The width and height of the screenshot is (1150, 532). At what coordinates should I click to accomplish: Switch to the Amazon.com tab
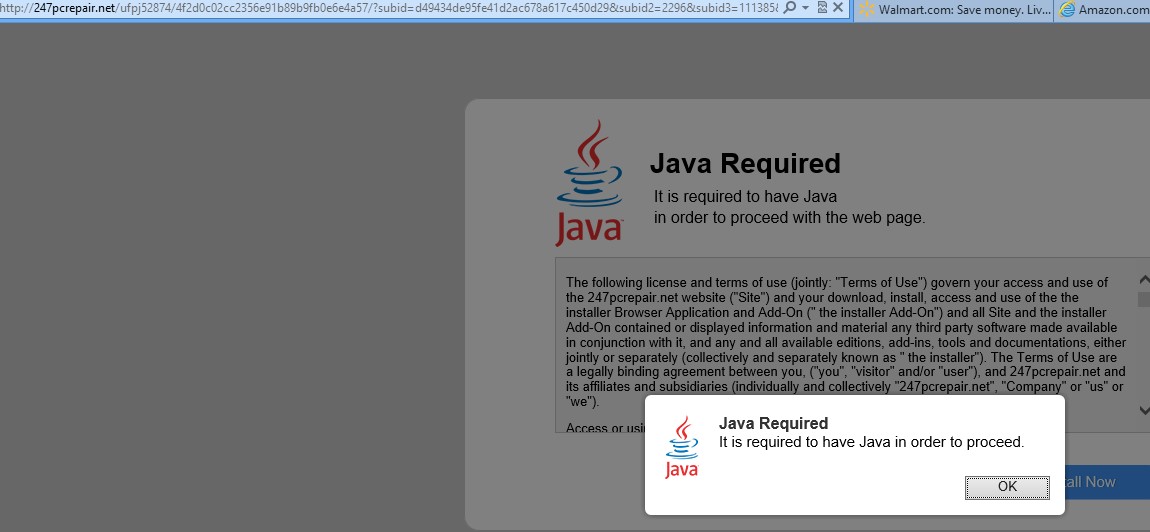click(x=1110, y=9)
